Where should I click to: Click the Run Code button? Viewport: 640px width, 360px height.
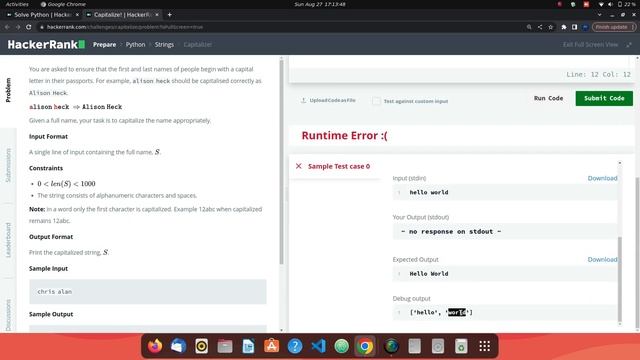548,98
